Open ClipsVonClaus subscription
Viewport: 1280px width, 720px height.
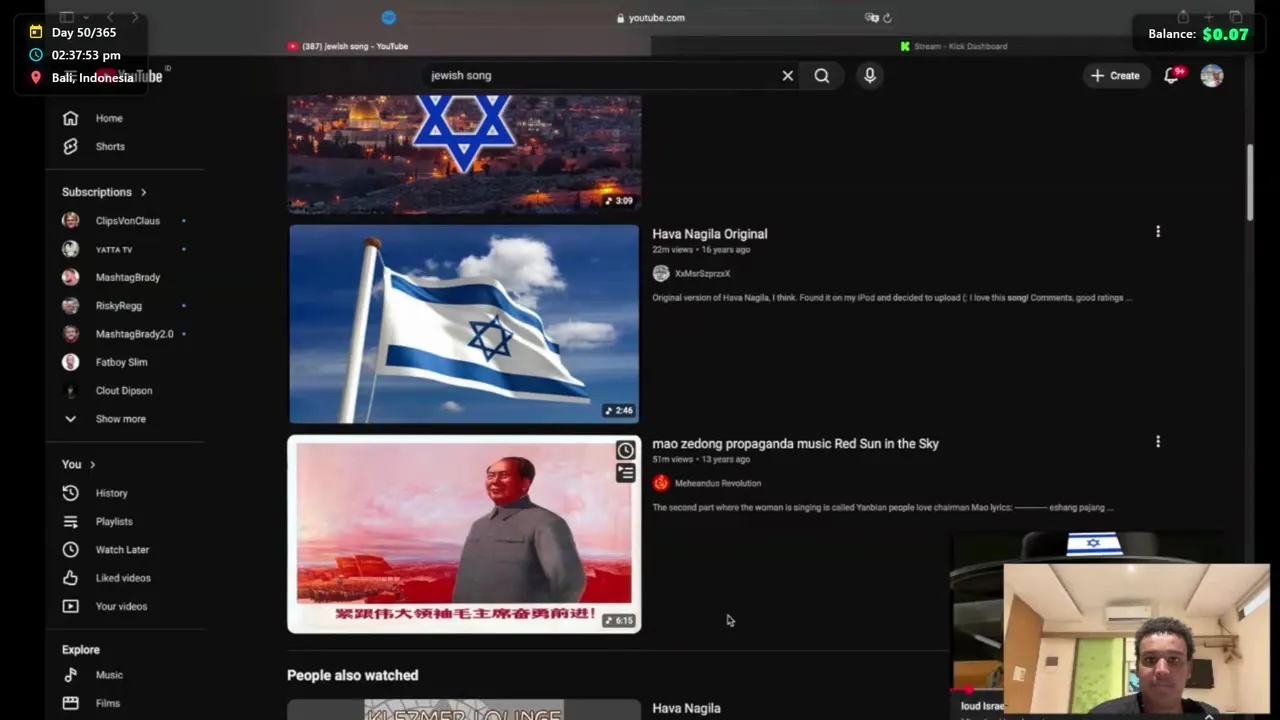coord(125,221)
